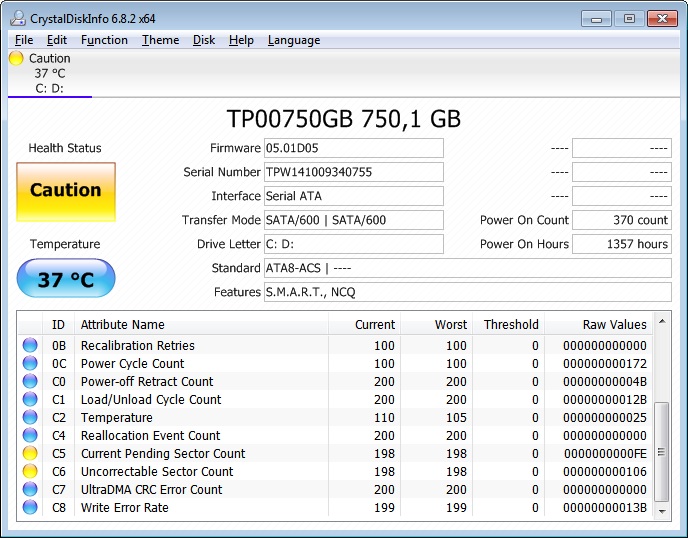Open the Edit menu
This screenshot has height=538, width=688.
pyautogui.click(x=57, y=40)
